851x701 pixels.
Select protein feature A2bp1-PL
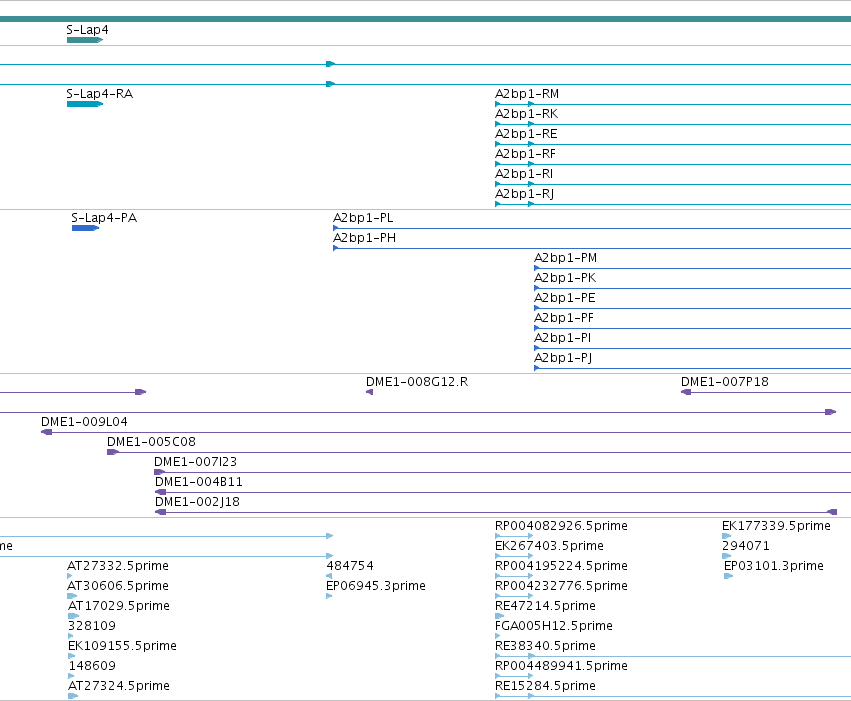coord(363,218)
